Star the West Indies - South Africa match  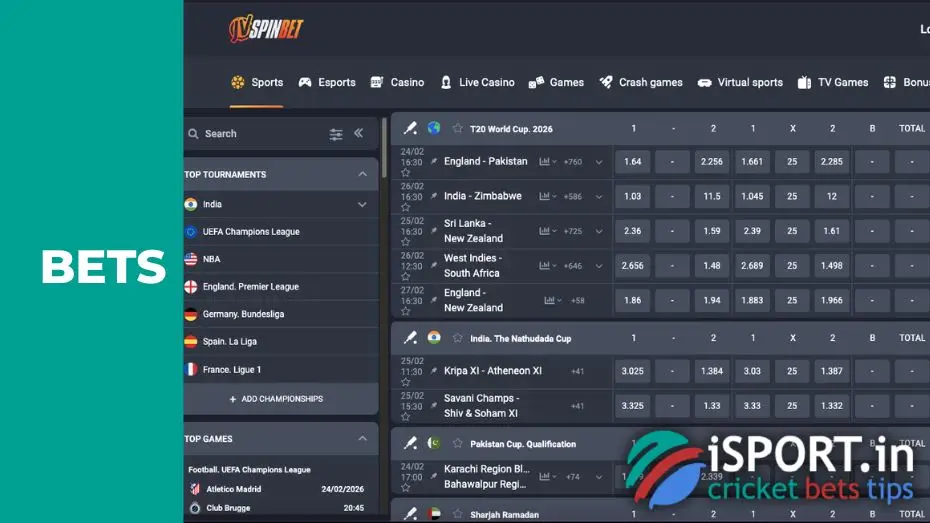point(406,277)
